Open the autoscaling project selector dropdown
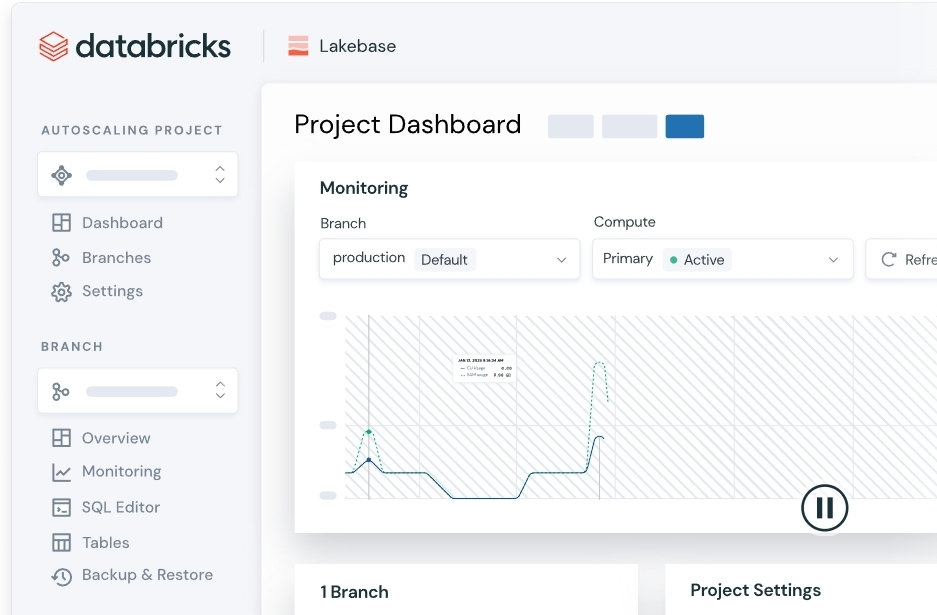Image resolution: width=937 pixels, height=615 pixels. coord(138,175)
